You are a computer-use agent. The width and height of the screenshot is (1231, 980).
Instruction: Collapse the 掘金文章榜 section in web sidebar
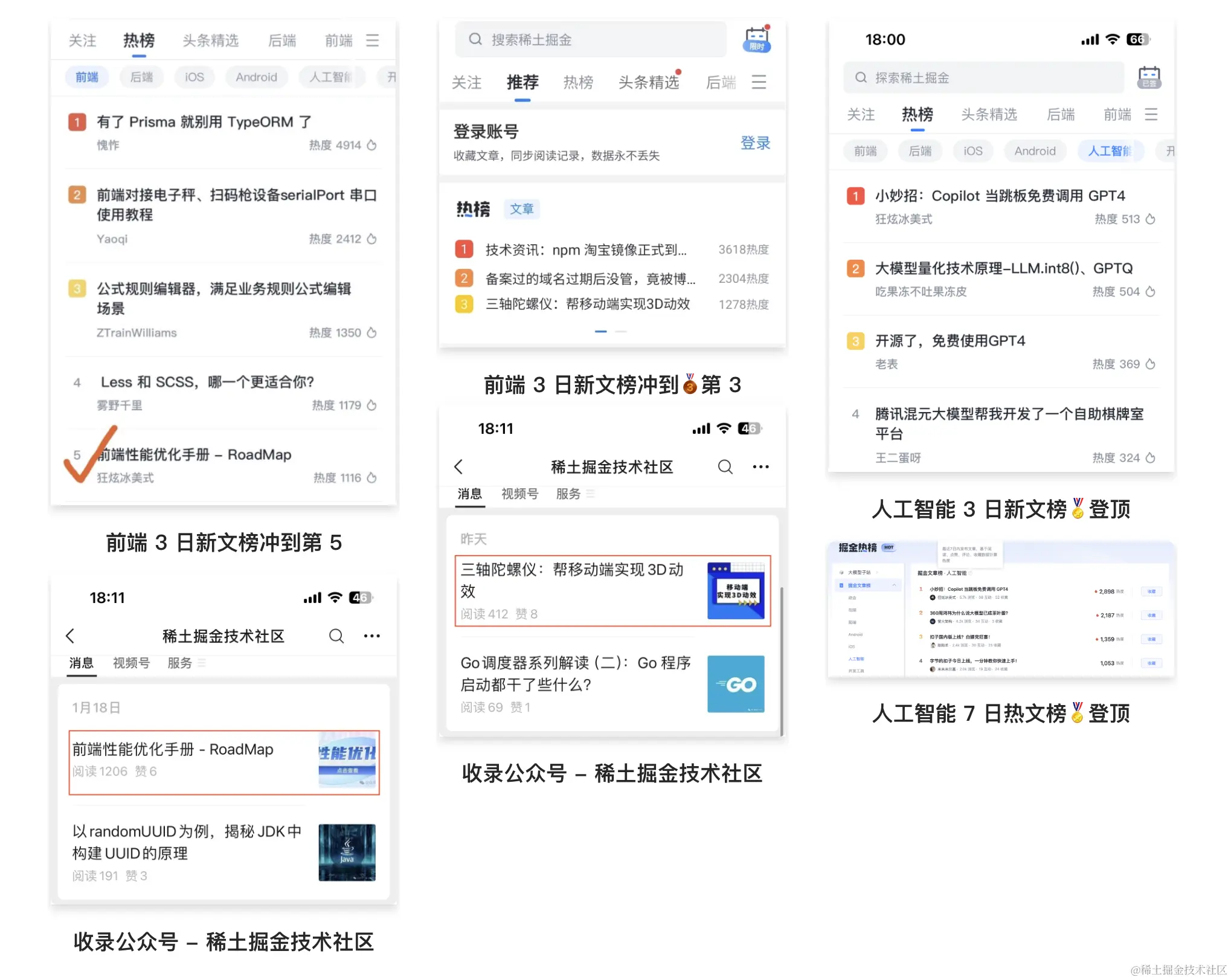[895, 585]
